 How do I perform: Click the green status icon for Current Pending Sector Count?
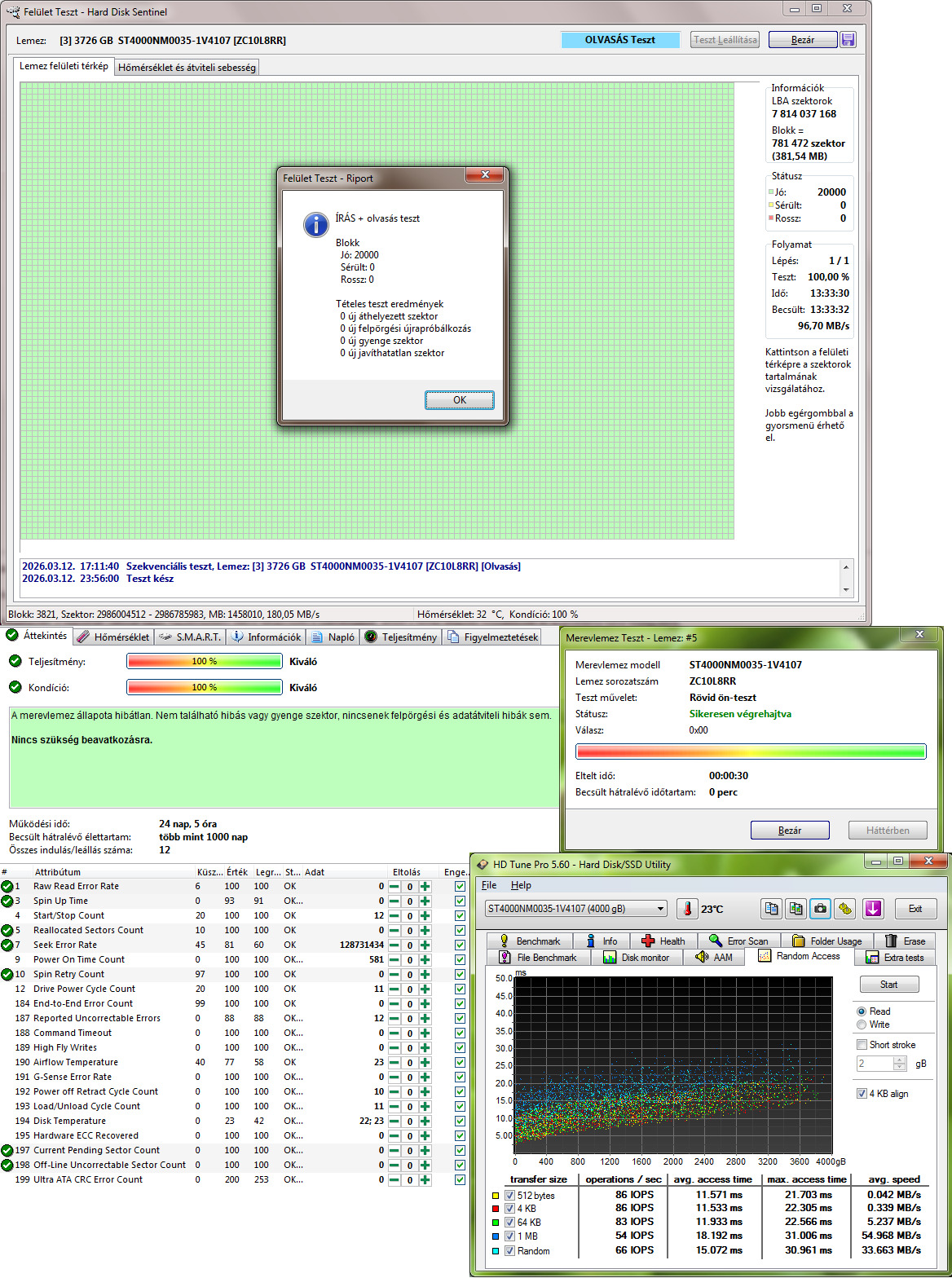point(7,1150)
